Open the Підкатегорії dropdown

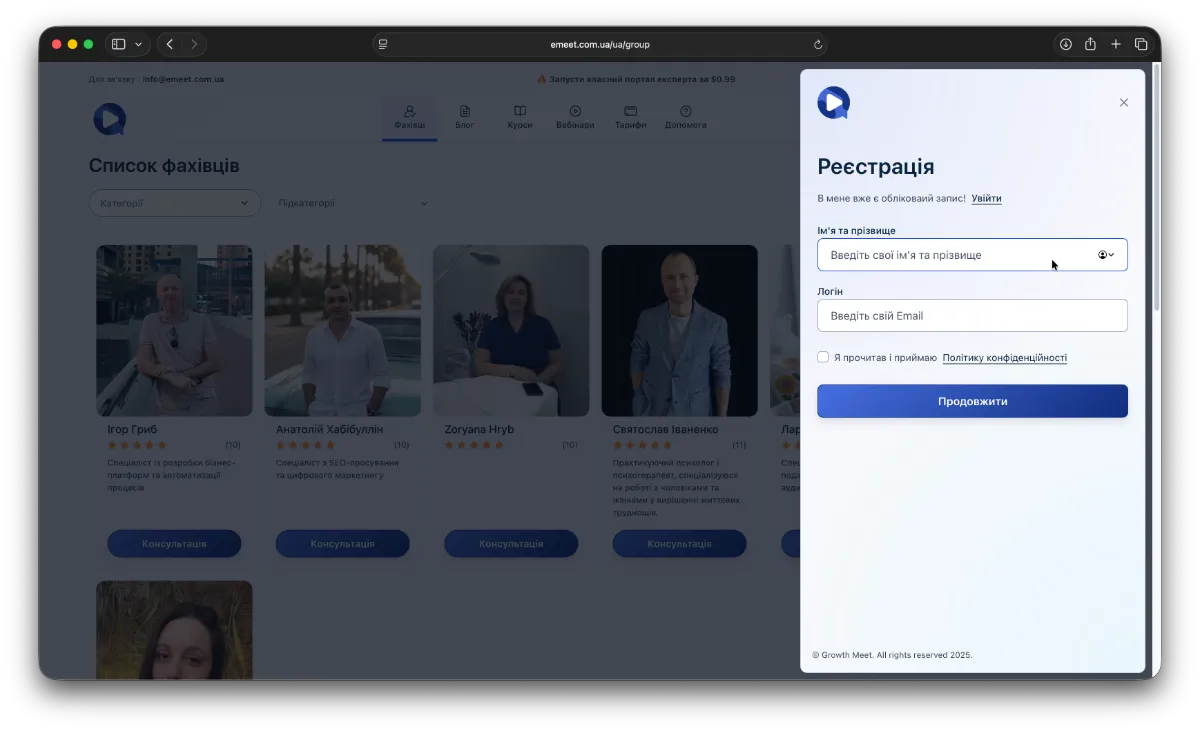[353, 203]
